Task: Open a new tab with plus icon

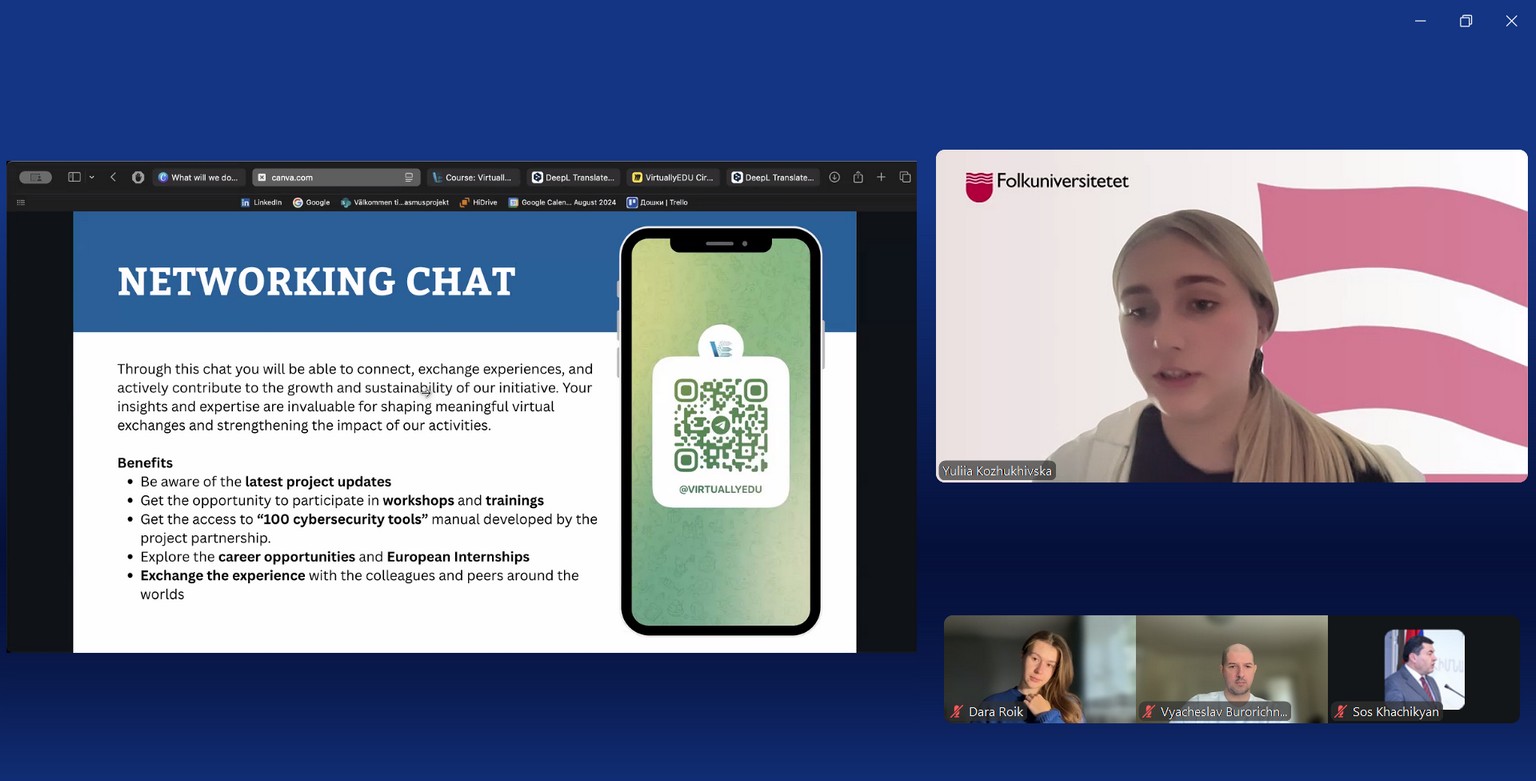Action: pyautogui.click(x=881, y=177)
